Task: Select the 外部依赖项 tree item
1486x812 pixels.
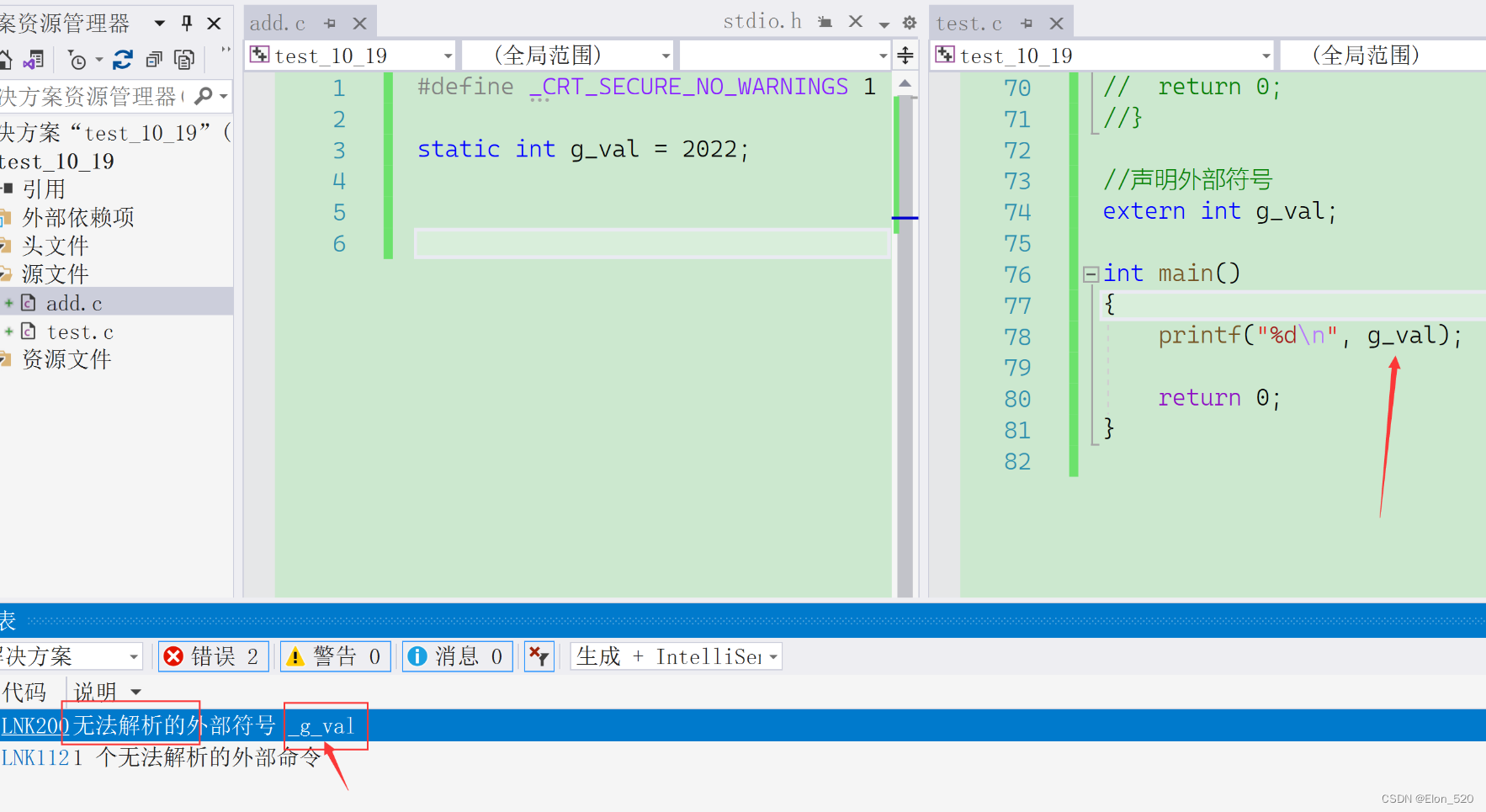Action: [x=78, y=218]
